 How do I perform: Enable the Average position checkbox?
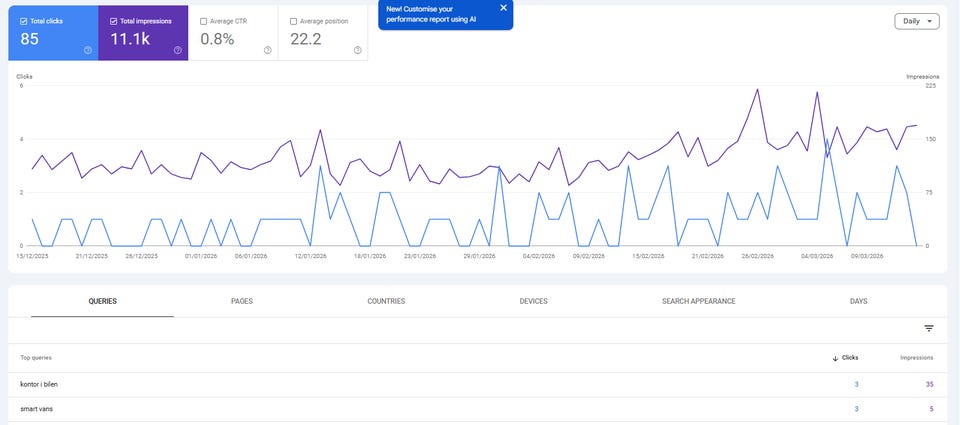click(293, 21)
